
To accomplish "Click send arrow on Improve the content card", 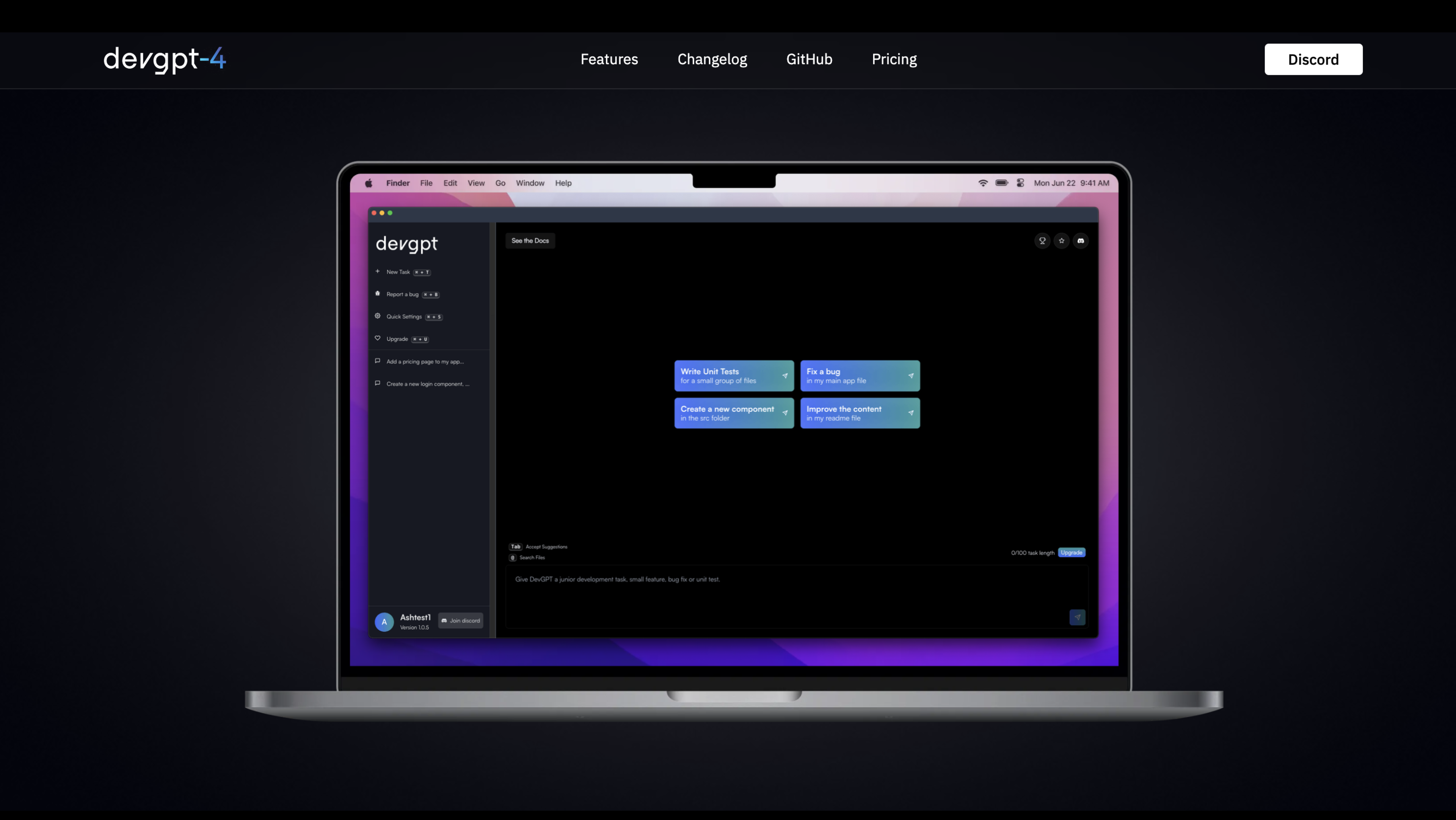I will [911, 413].
